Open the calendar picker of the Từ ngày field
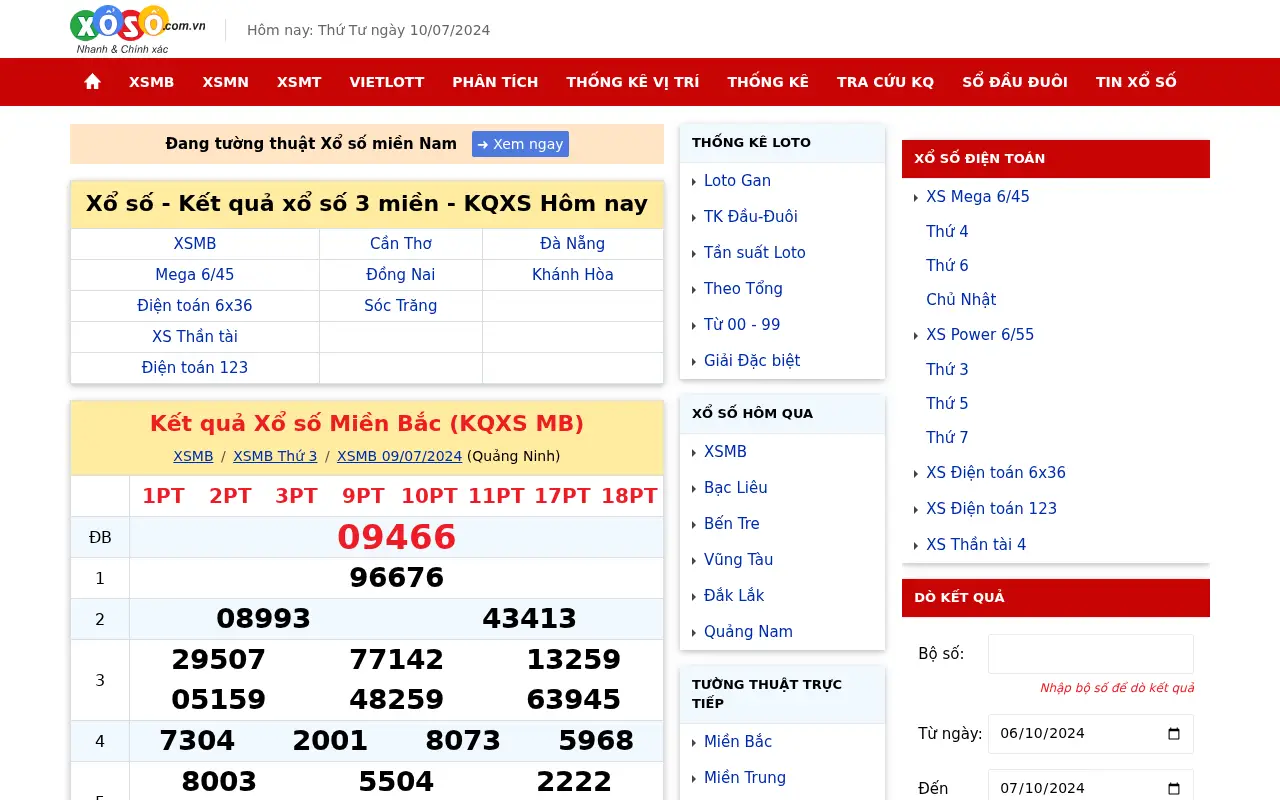 (1174, 733)
